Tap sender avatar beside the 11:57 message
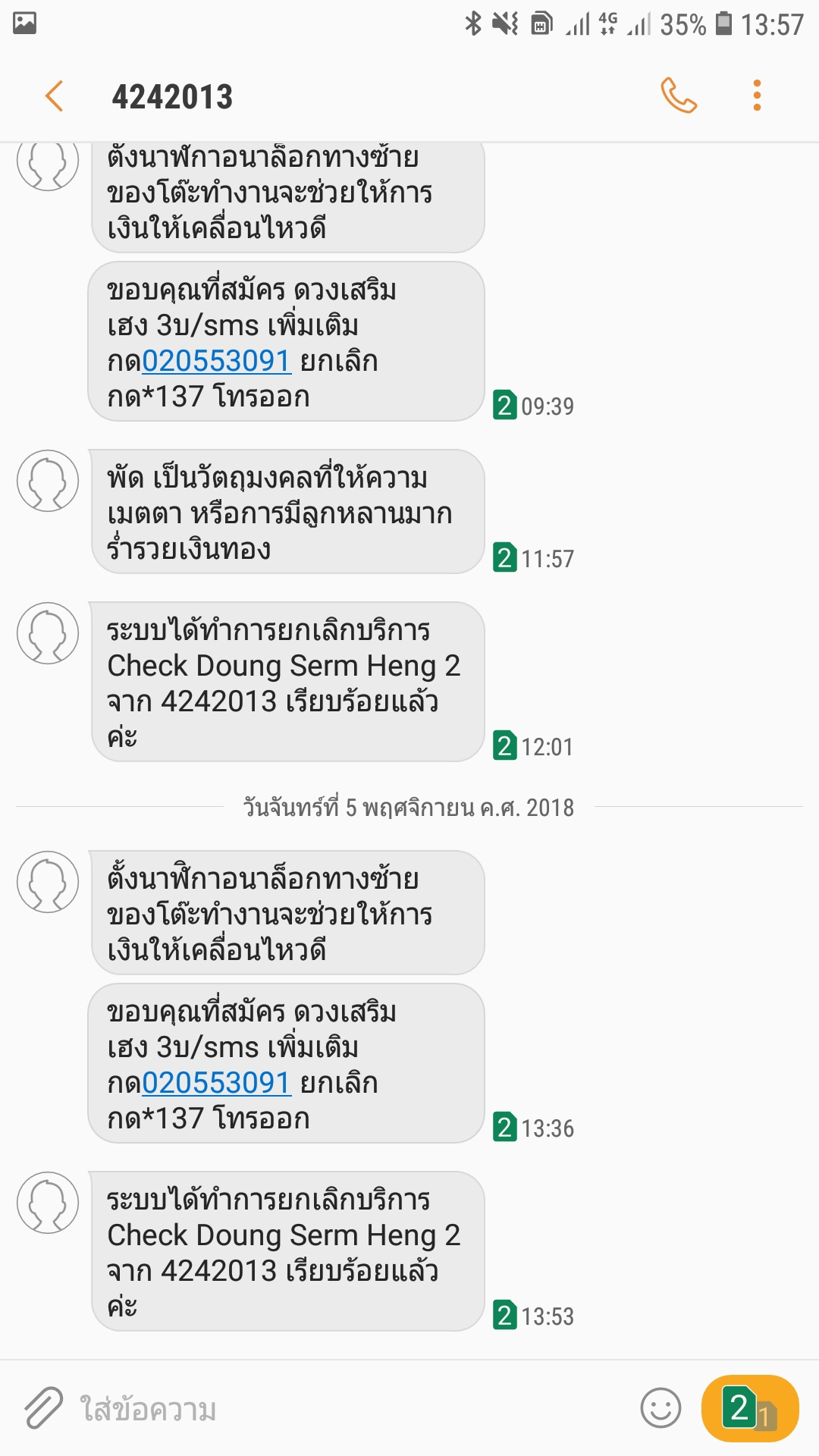Screen dimensions: 819x1456 coord(48,481)
